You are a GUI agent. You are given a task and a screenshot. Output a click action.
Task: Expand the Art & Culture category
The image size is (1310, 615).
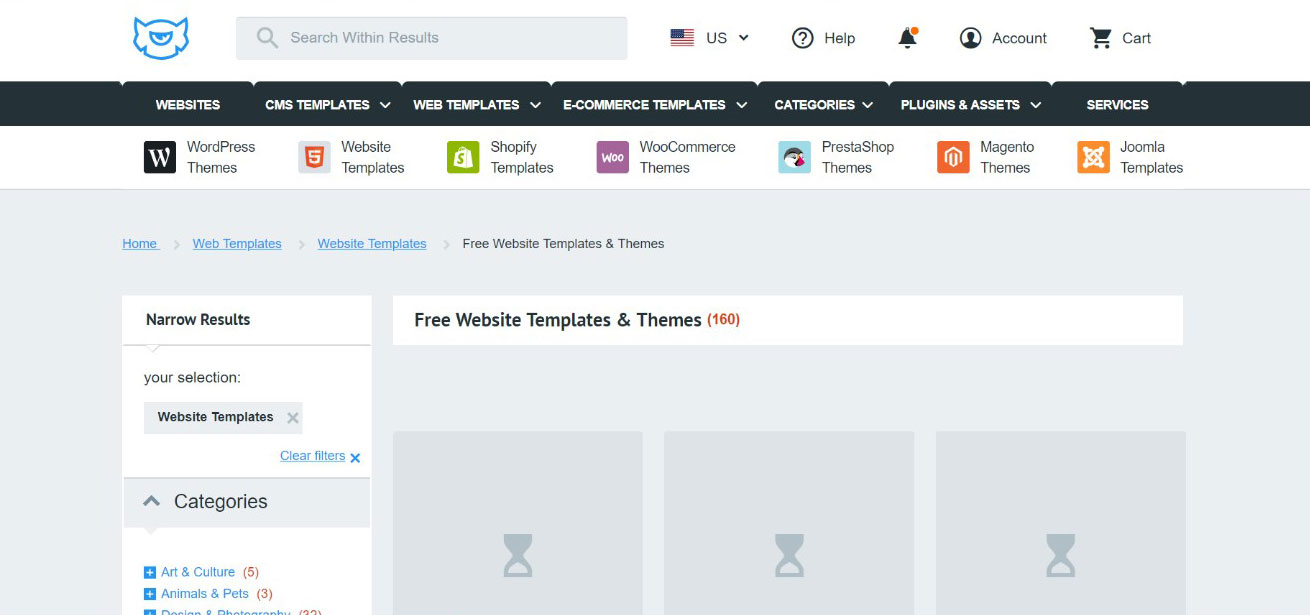coord(150,573)
